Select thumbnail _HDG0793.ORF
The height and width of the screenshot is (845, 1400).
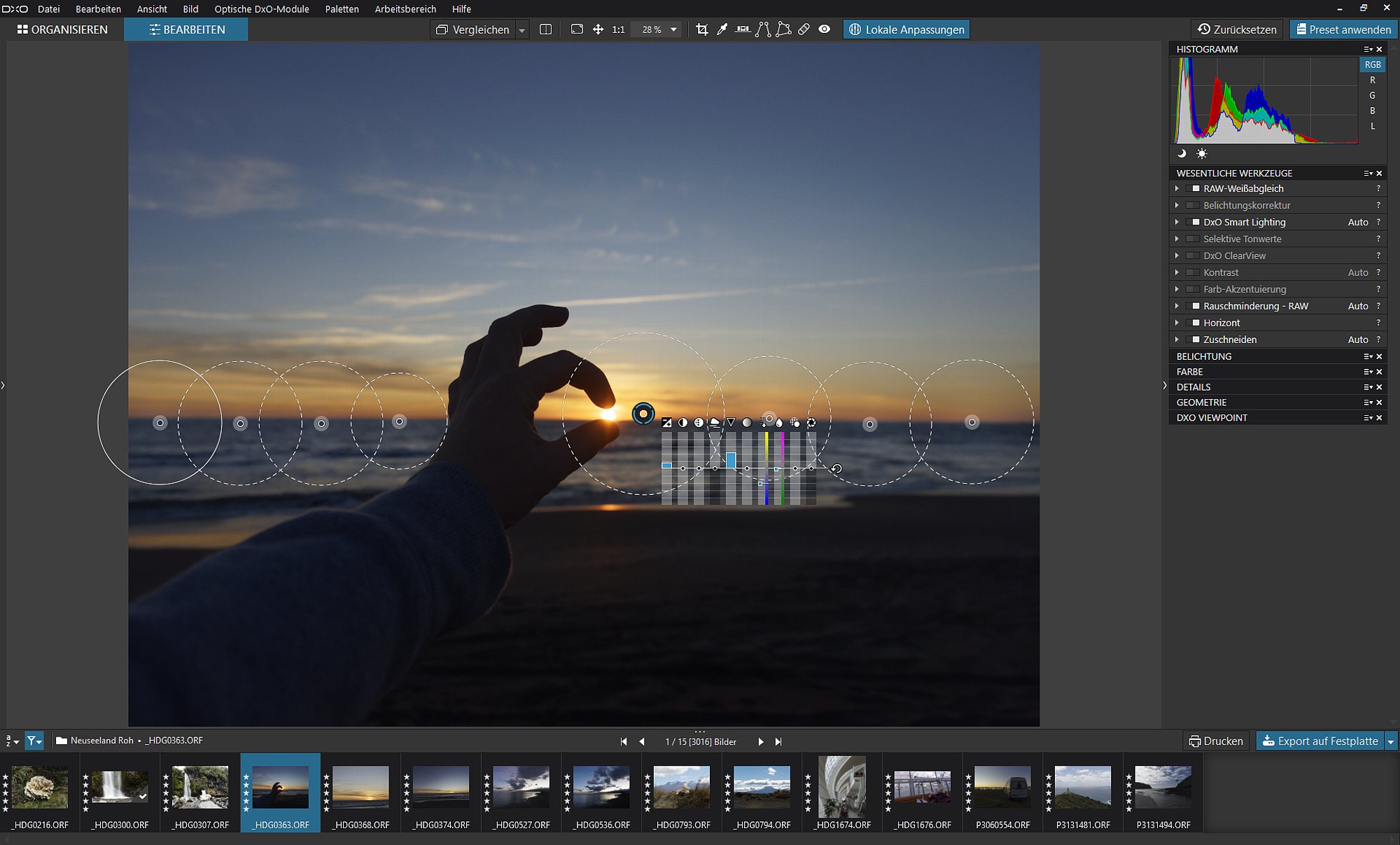point(681,792)
